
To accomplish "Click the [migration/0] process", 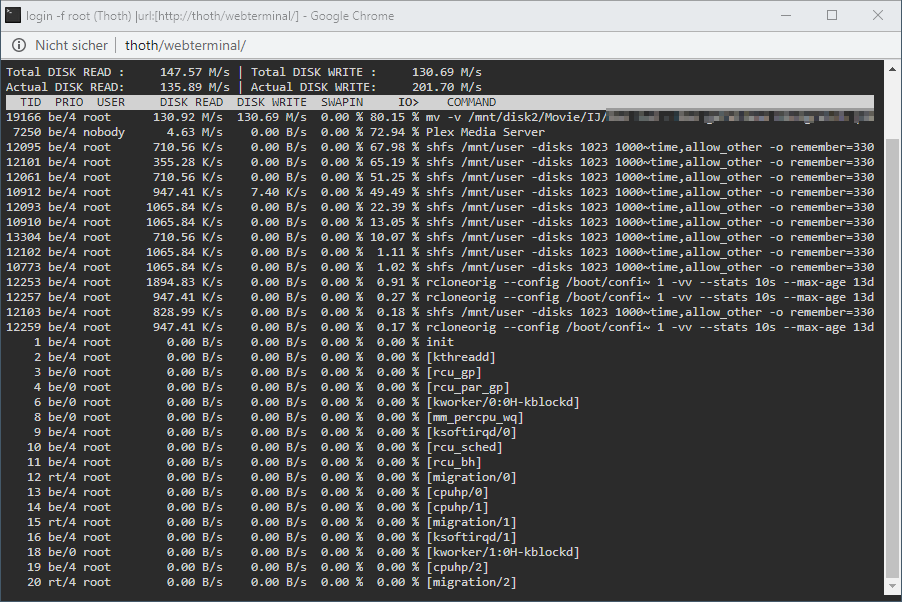I will click(471, 477).
